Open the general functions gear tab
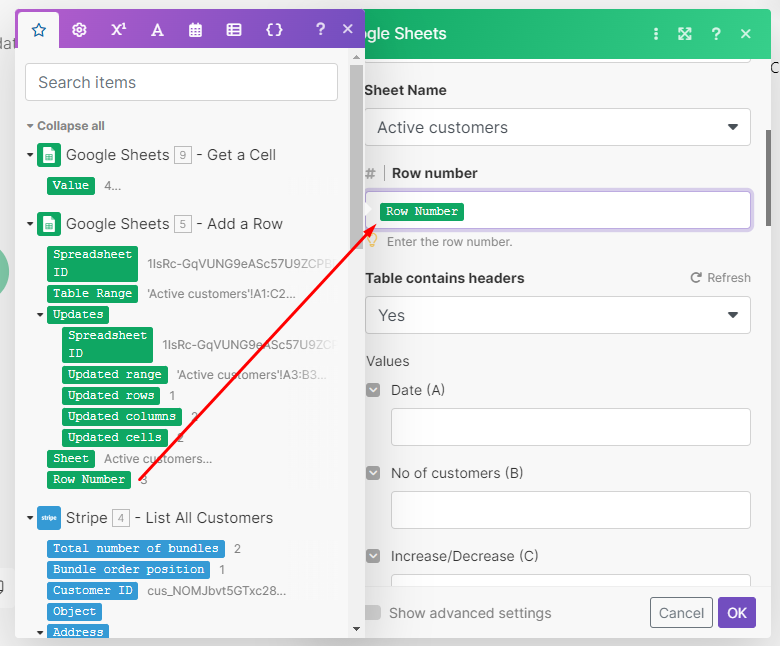Screen dimensions: 780x646 79,30
